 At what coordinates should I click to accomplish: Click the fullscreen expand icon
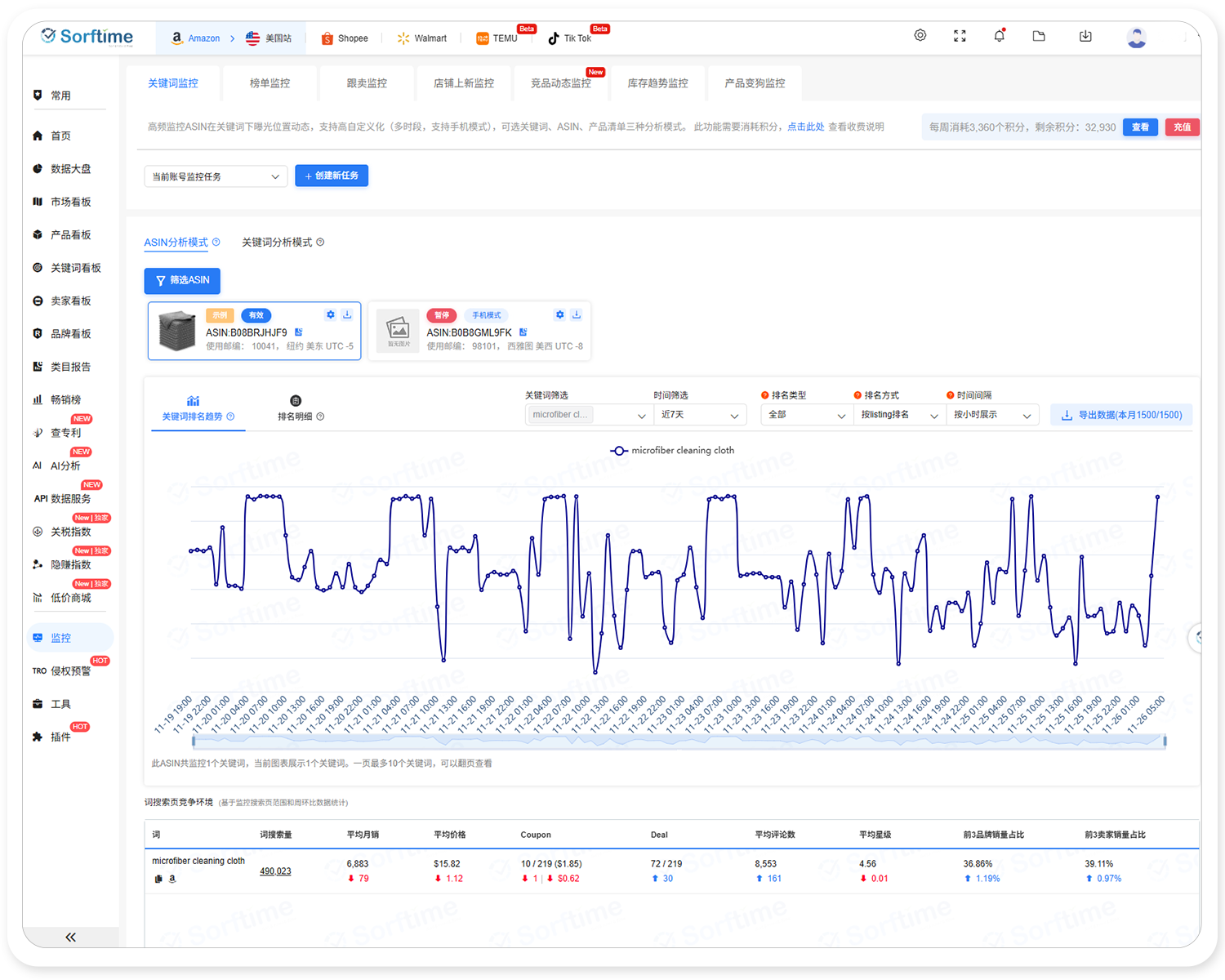(x=960, y=36)
